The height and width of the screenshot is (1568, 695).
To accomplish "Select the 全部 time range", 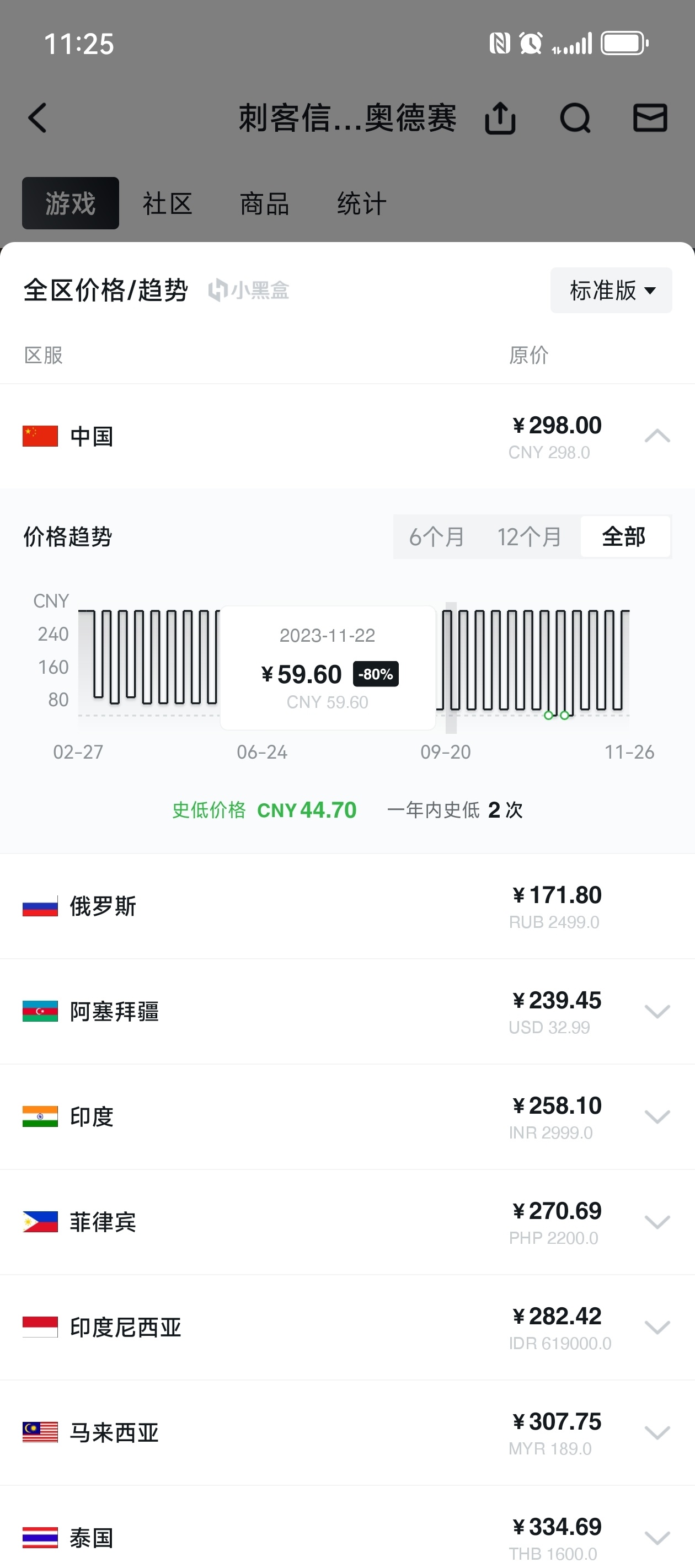I will pos(624,537).
